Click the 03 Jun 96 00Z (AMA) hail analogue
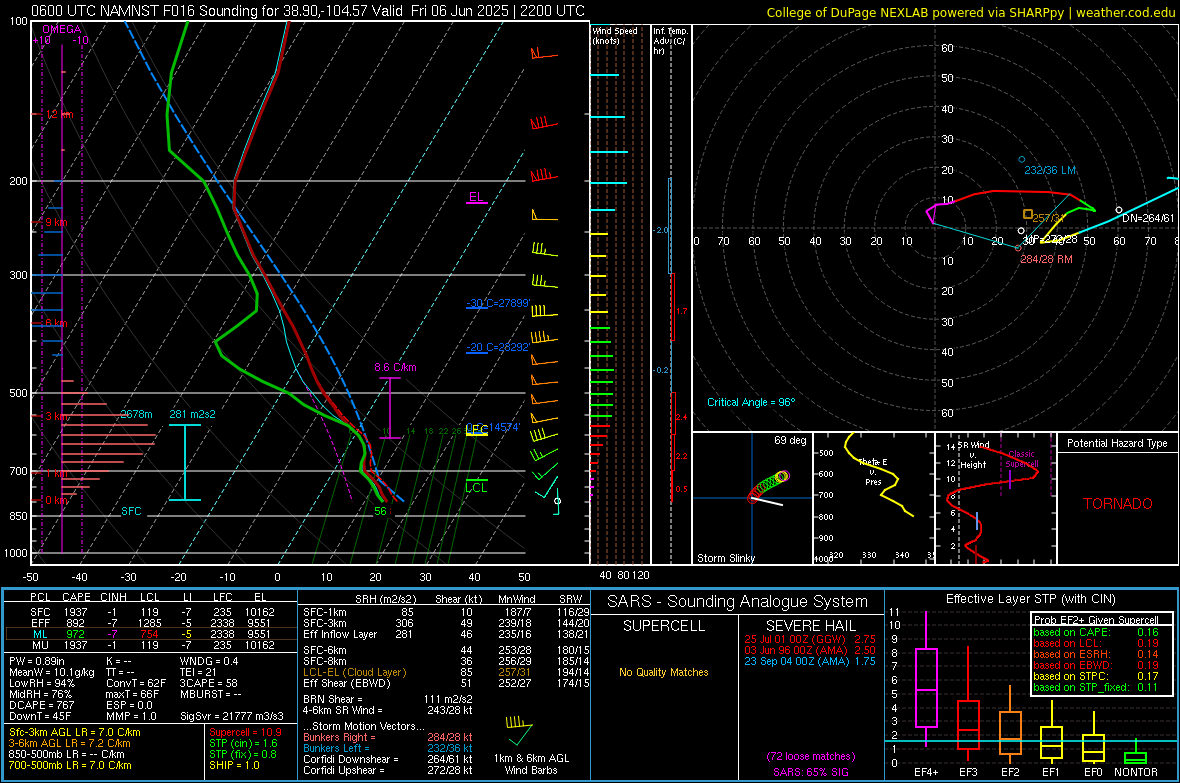This screenshot has height=783, width=1180. point(810,650)
